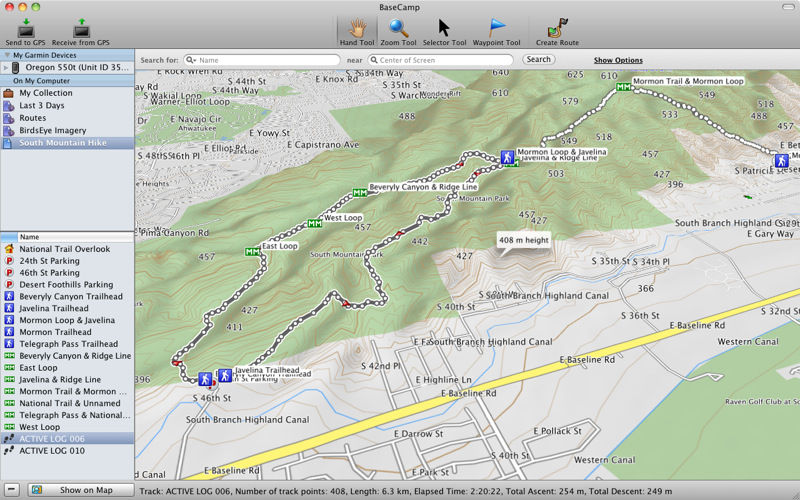Image resolution: width=800 pixels, height=500 pixels.
Task: Click the Name column header
Action: click(x=76, y=237)
